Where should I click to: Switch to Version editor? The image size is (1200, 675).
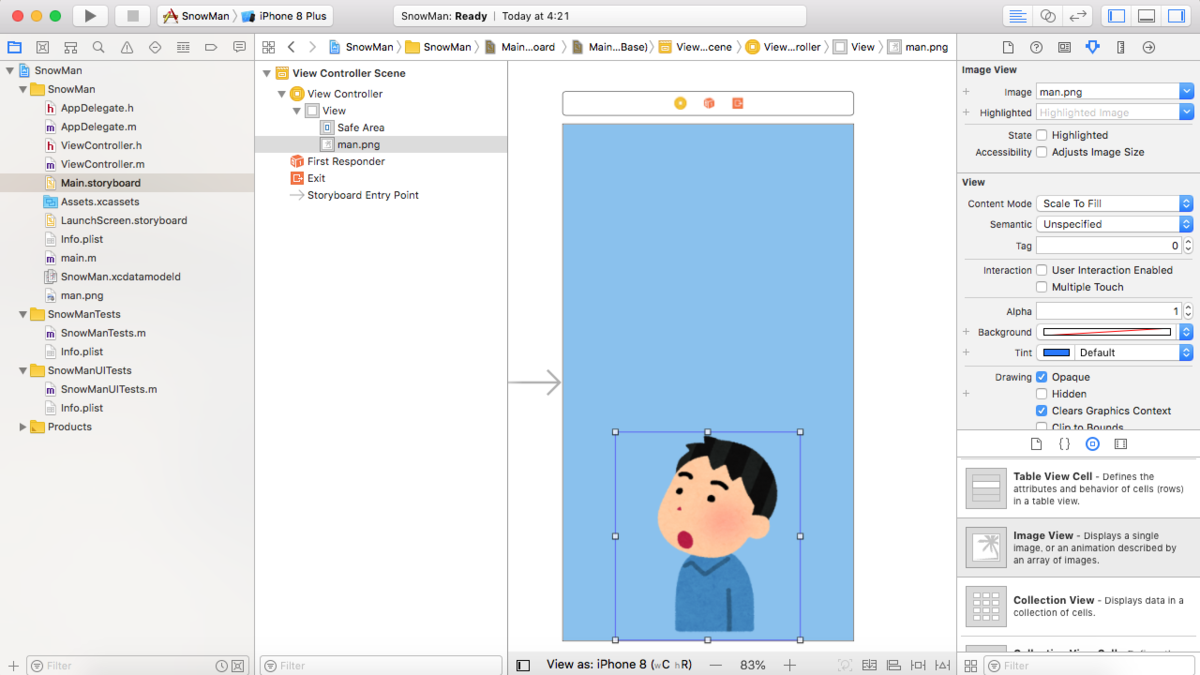1077,16
